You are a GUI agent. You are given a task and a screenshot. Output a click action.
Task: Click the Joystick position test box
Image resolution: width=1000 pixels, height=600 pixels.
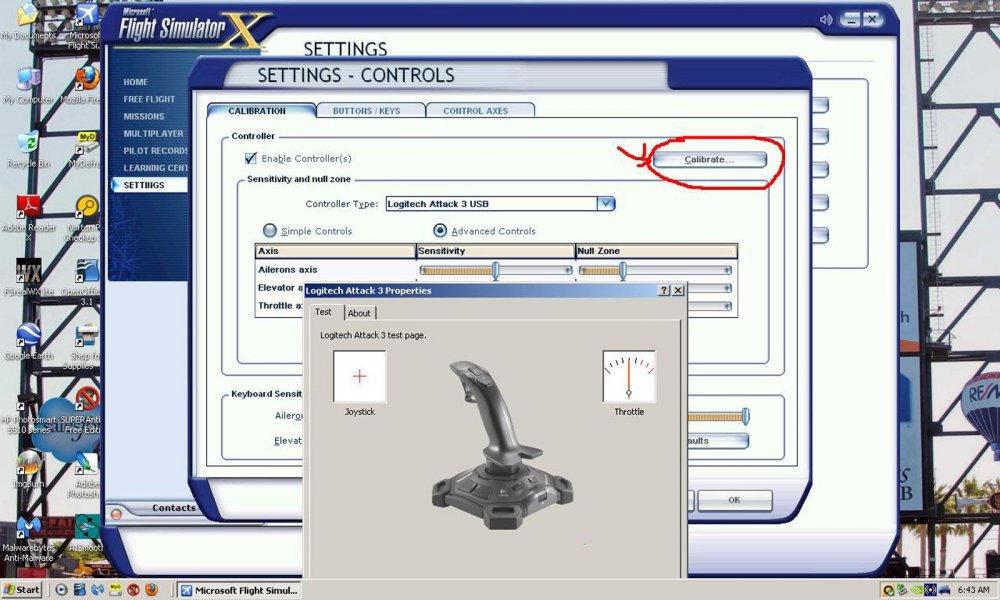(360, 376)
